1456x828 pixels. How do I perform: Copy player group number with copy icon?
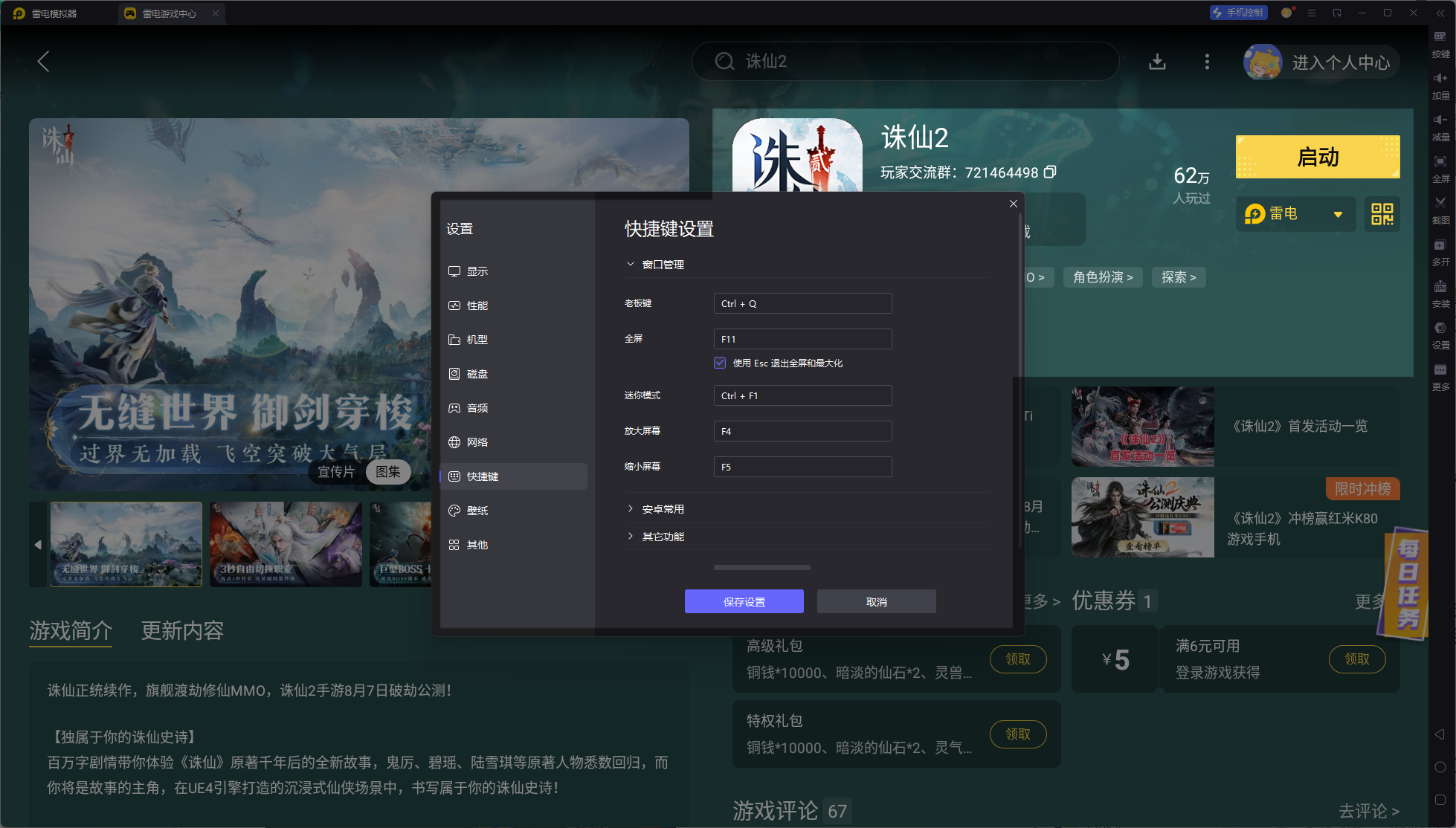pyautogui.click(x=1050, y=172)
